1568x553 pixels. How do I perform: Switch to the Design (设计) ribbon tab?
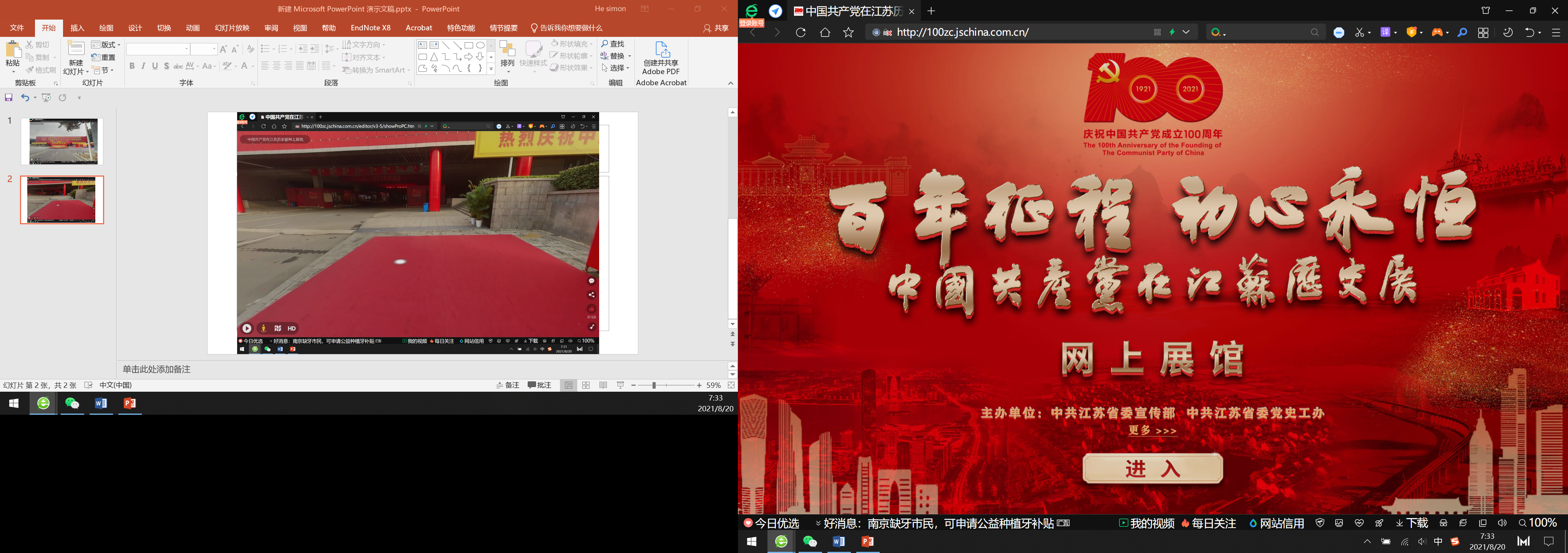pos(135,28)
